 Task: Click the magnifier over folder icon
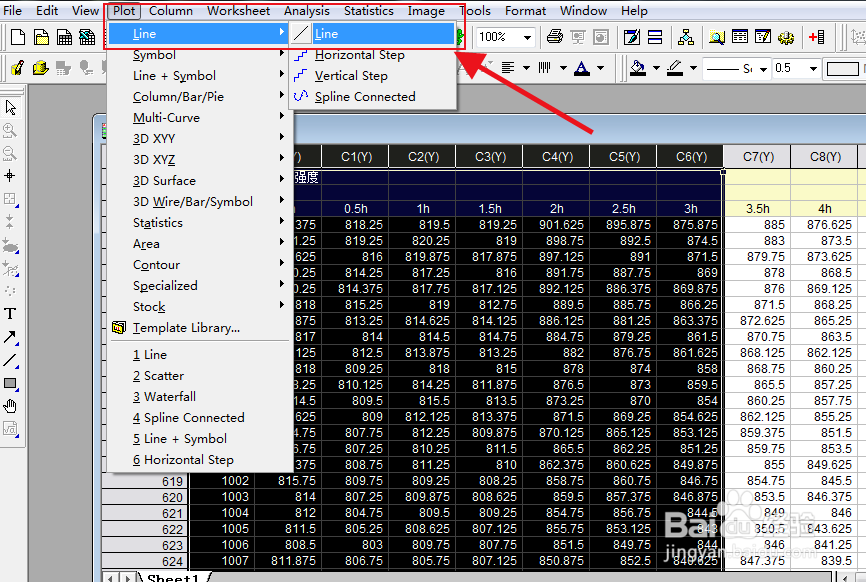point(717,37)
